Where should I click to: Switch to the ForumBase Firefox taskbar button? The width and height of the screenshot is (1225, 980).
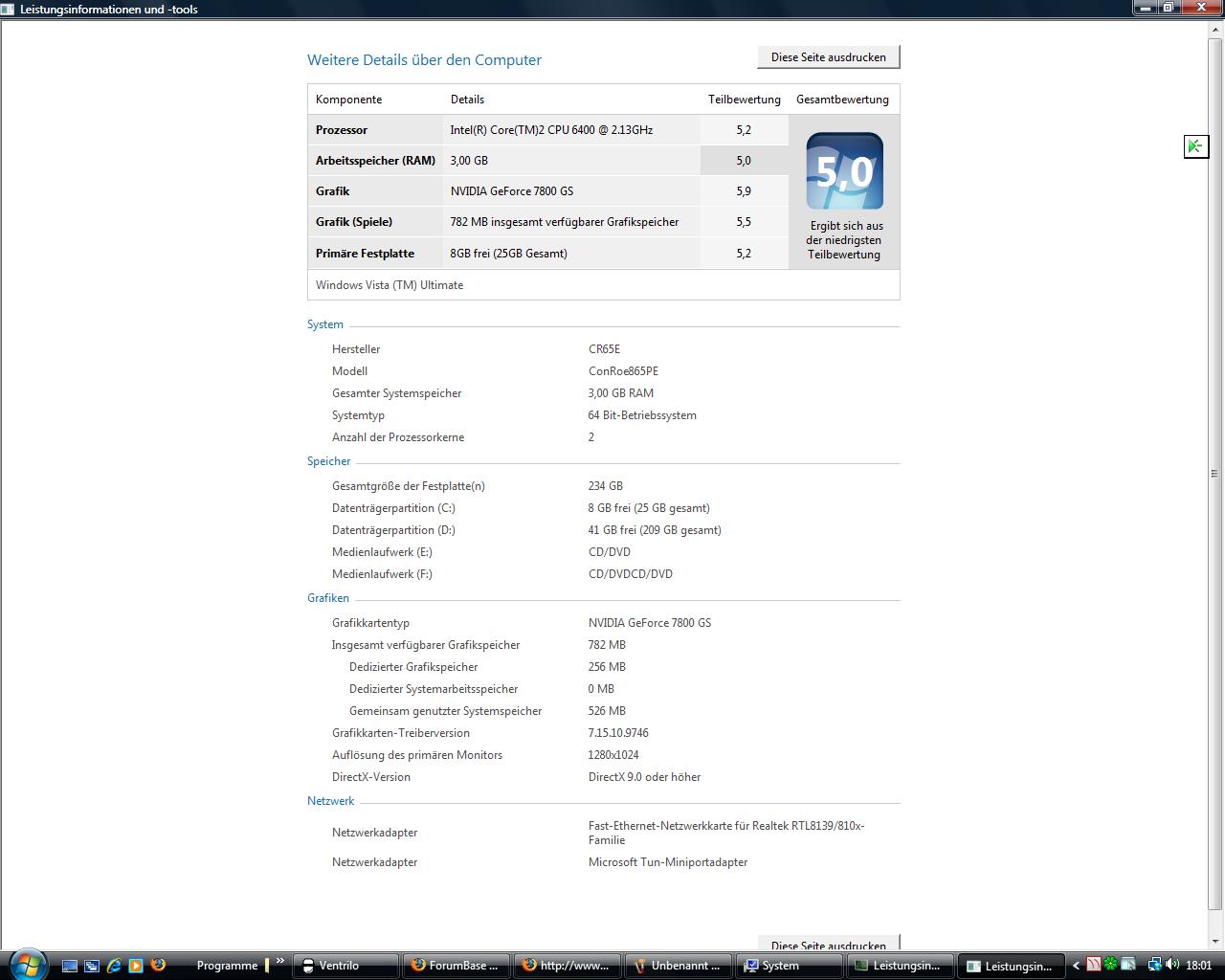(x=457, y=966)
